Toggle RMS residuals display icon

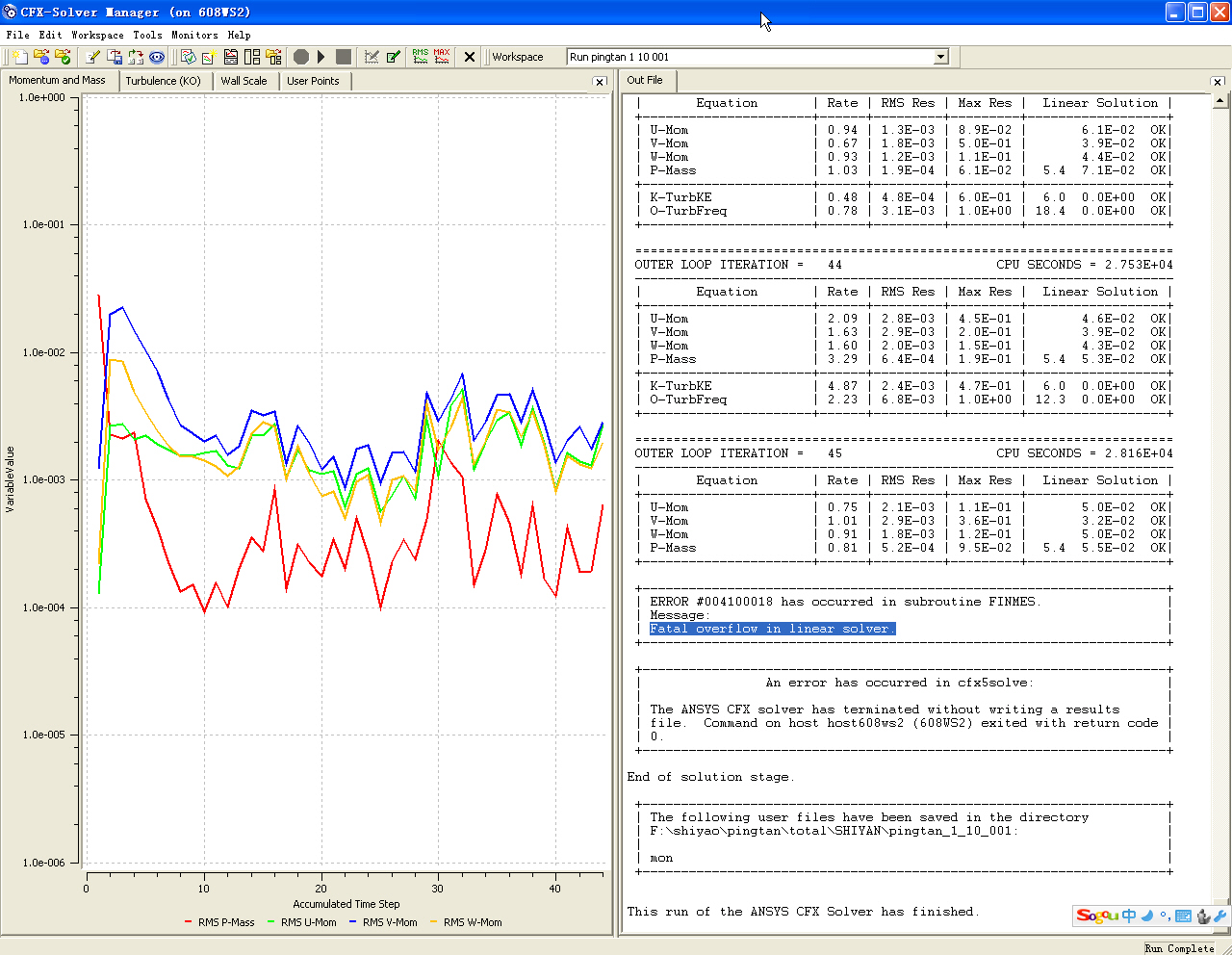click(x=421, y=57)
